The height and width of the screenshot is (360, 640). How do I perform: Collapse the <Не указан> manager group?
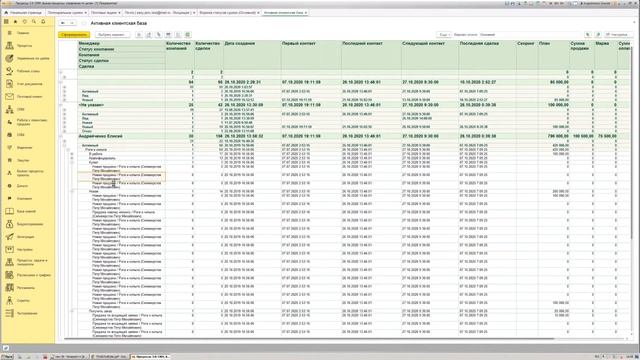(61, 105)
